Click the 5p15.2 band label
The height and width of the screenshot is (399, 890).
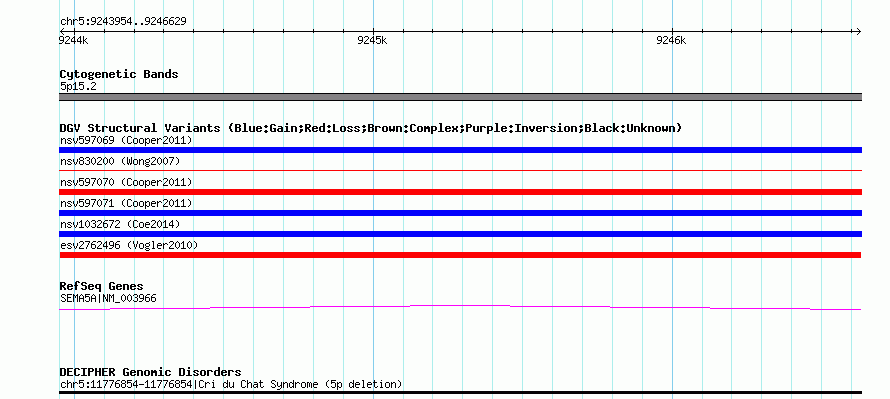(x=78, y=87)
